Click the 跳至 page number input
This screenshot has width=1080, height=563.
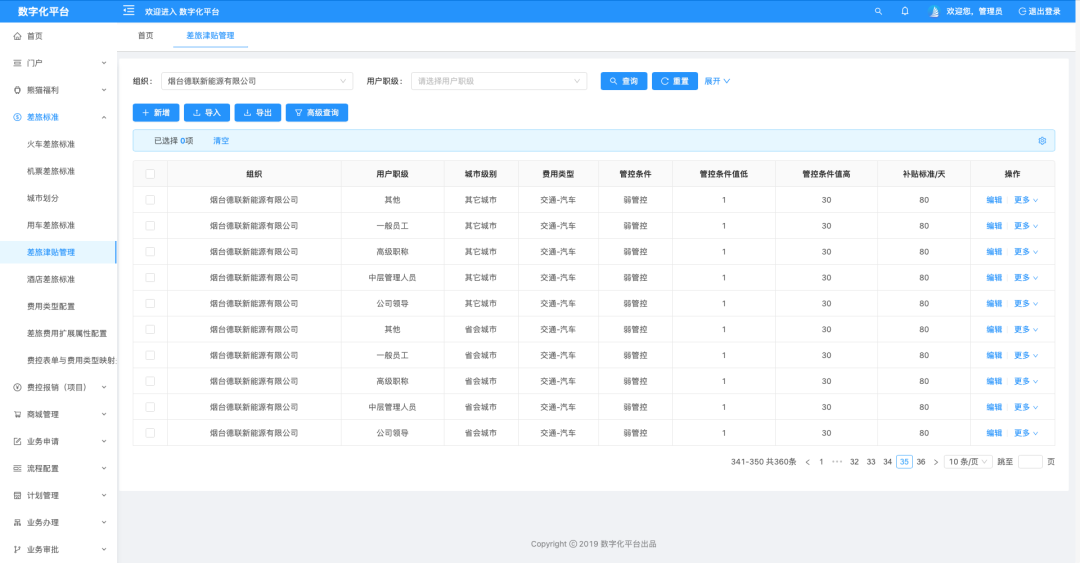(1030, 462)
